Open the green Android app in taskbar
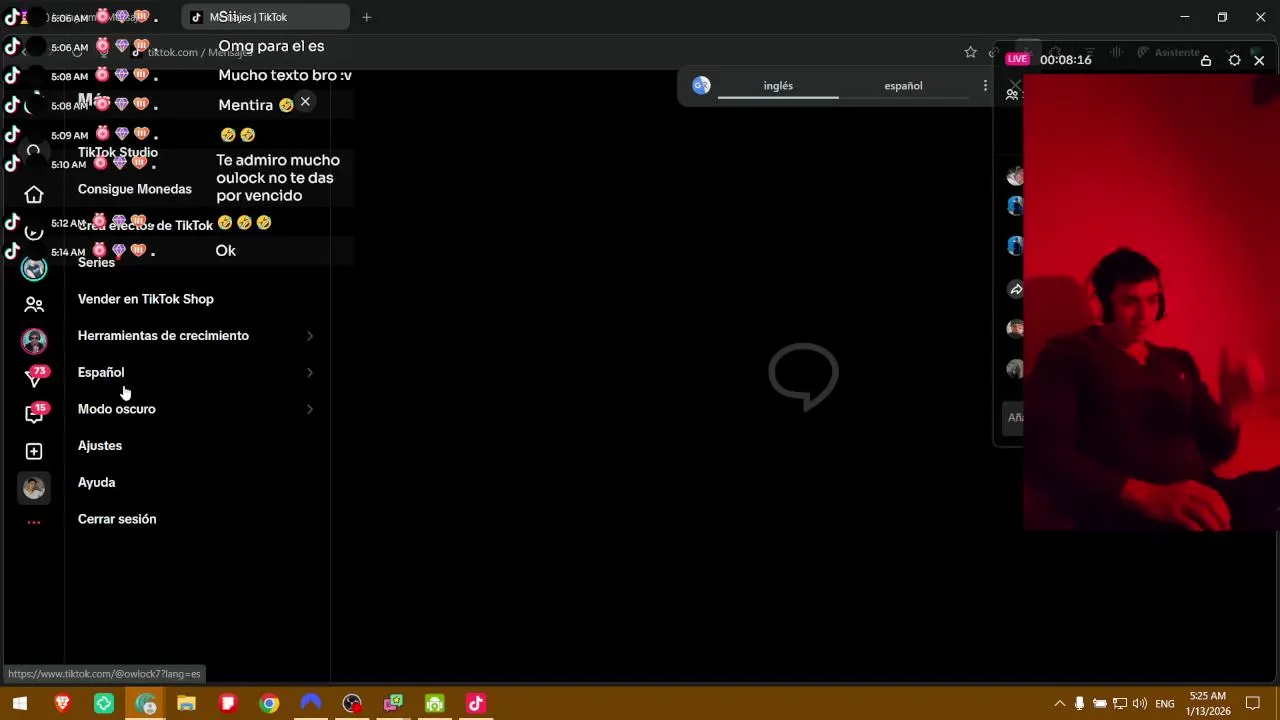This screenshot has width=1280, height=720. point(434,704)
